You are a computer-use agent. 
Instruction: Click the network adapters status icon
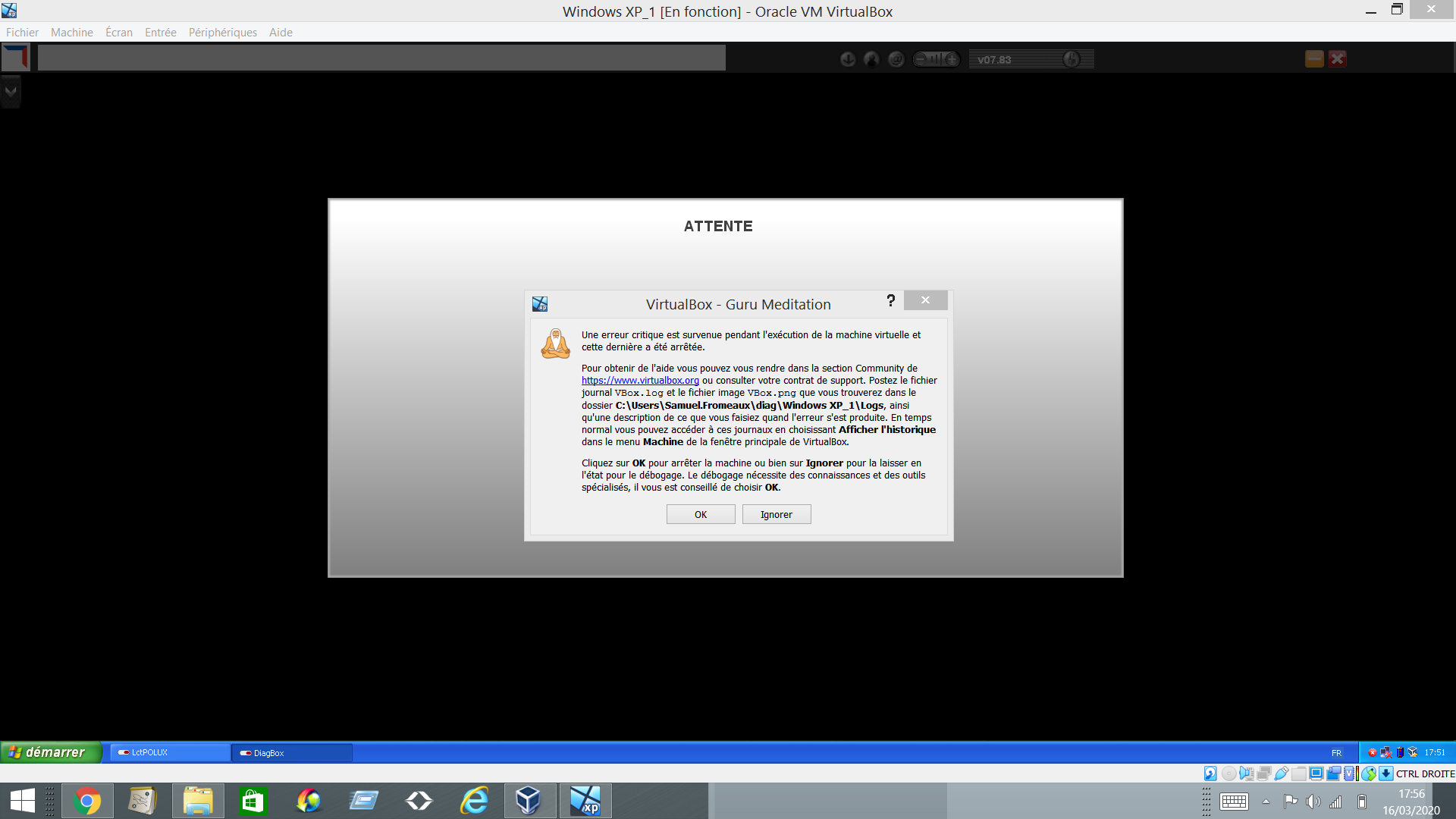[1264, 773]
